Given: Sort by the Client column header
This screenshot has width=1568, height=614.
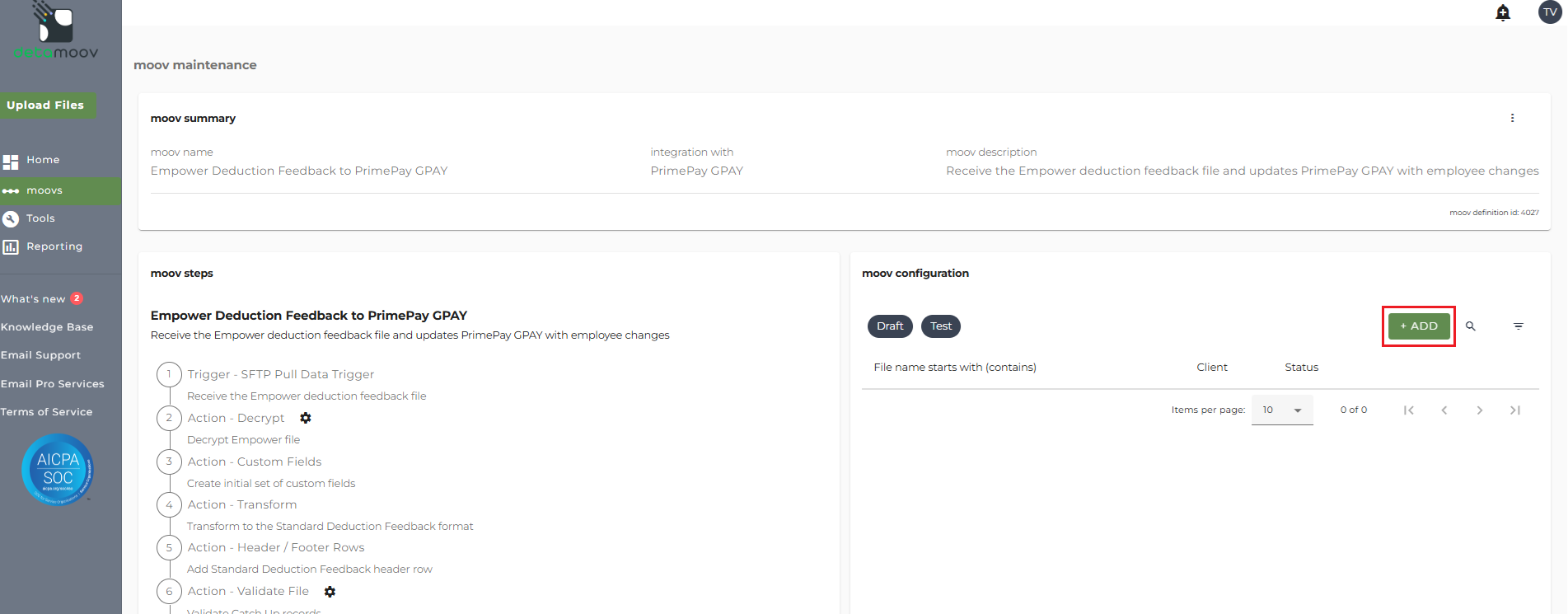Looking at the screenshot, I should tap(1212, 368).
